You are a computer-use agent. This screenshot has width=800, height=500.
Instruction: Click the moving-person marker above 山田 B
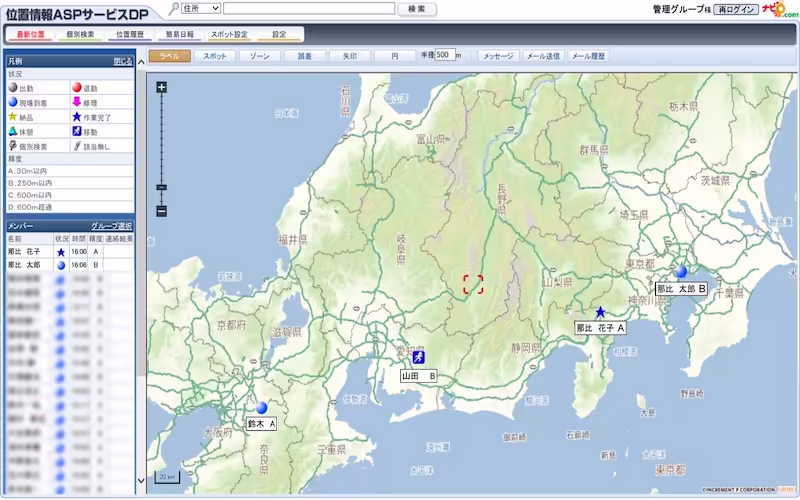416,357
